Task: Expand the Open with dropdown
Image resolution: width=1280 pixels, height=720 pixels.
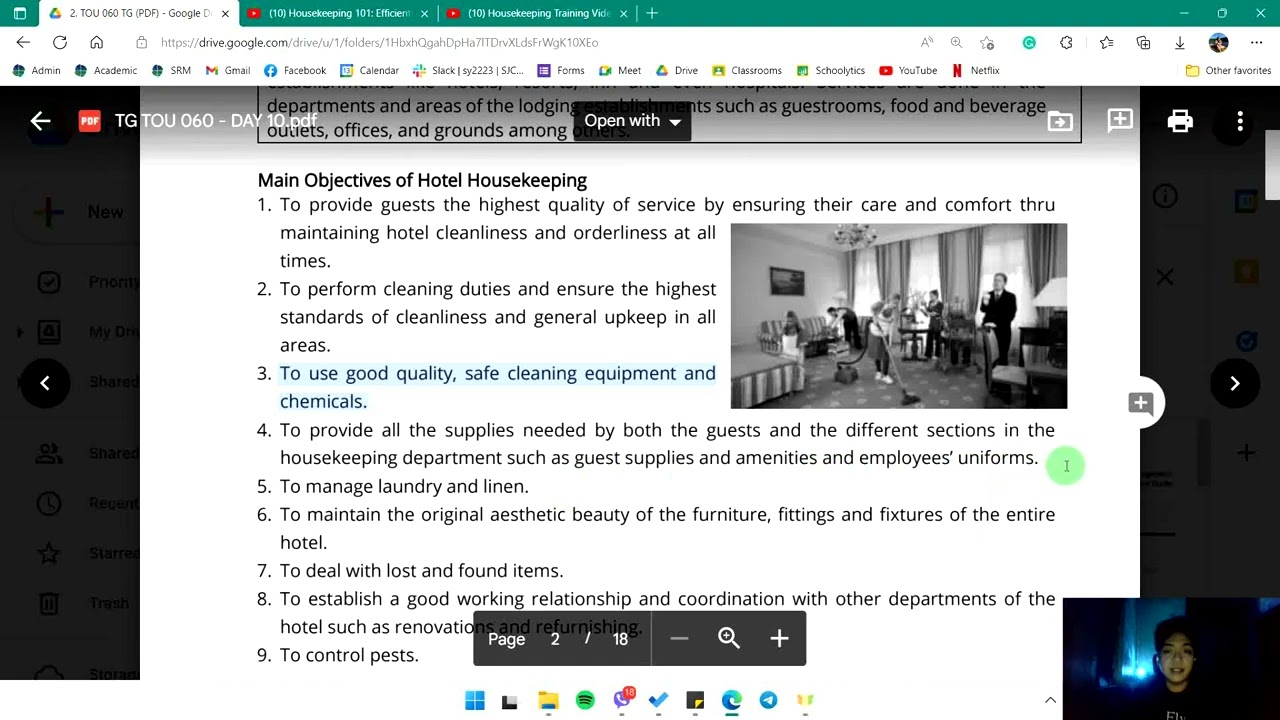Action: [x=631, y=121]
